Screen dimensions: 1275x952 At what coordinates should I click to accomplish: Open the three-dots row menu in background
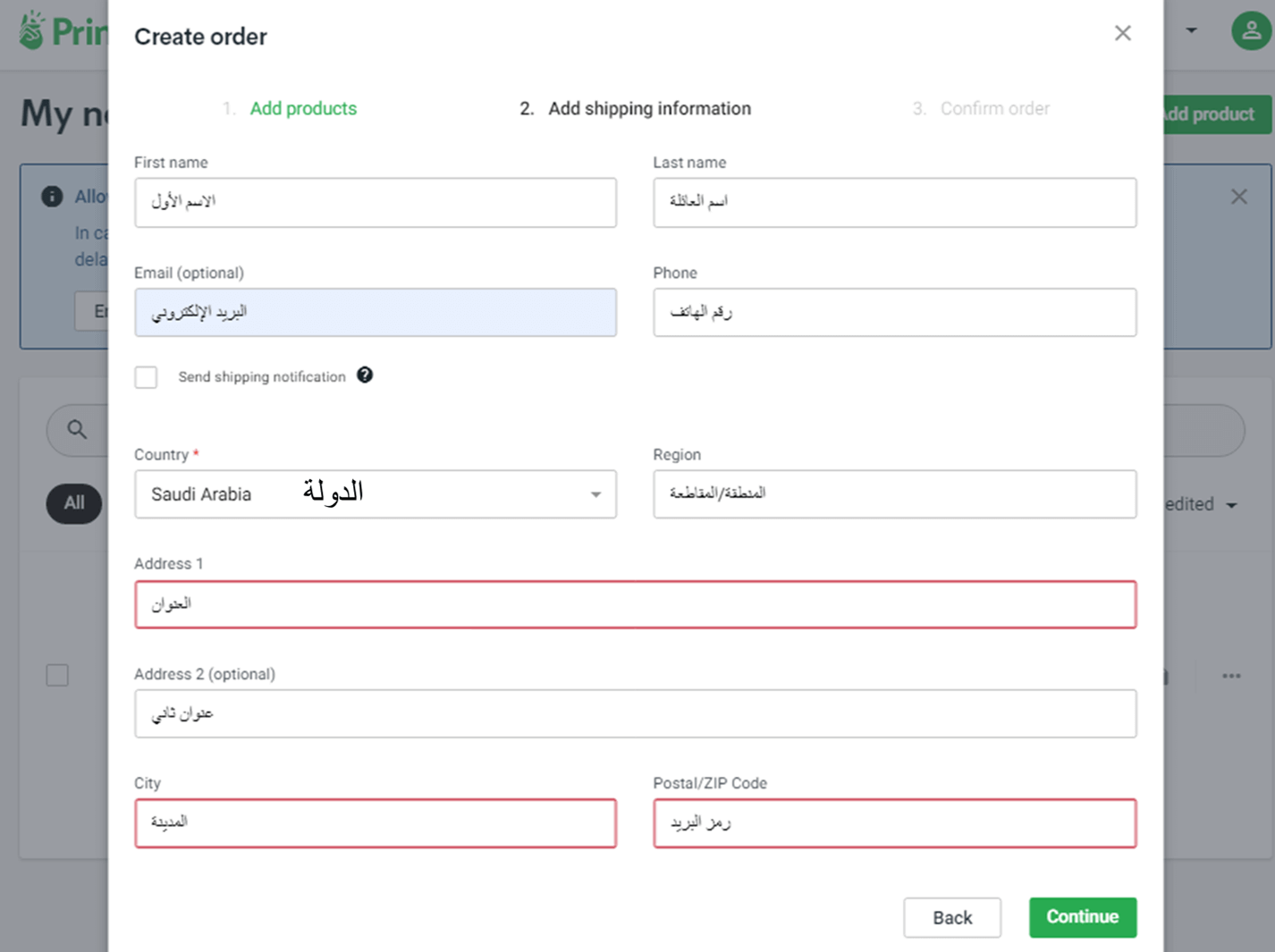point(1231,676)
